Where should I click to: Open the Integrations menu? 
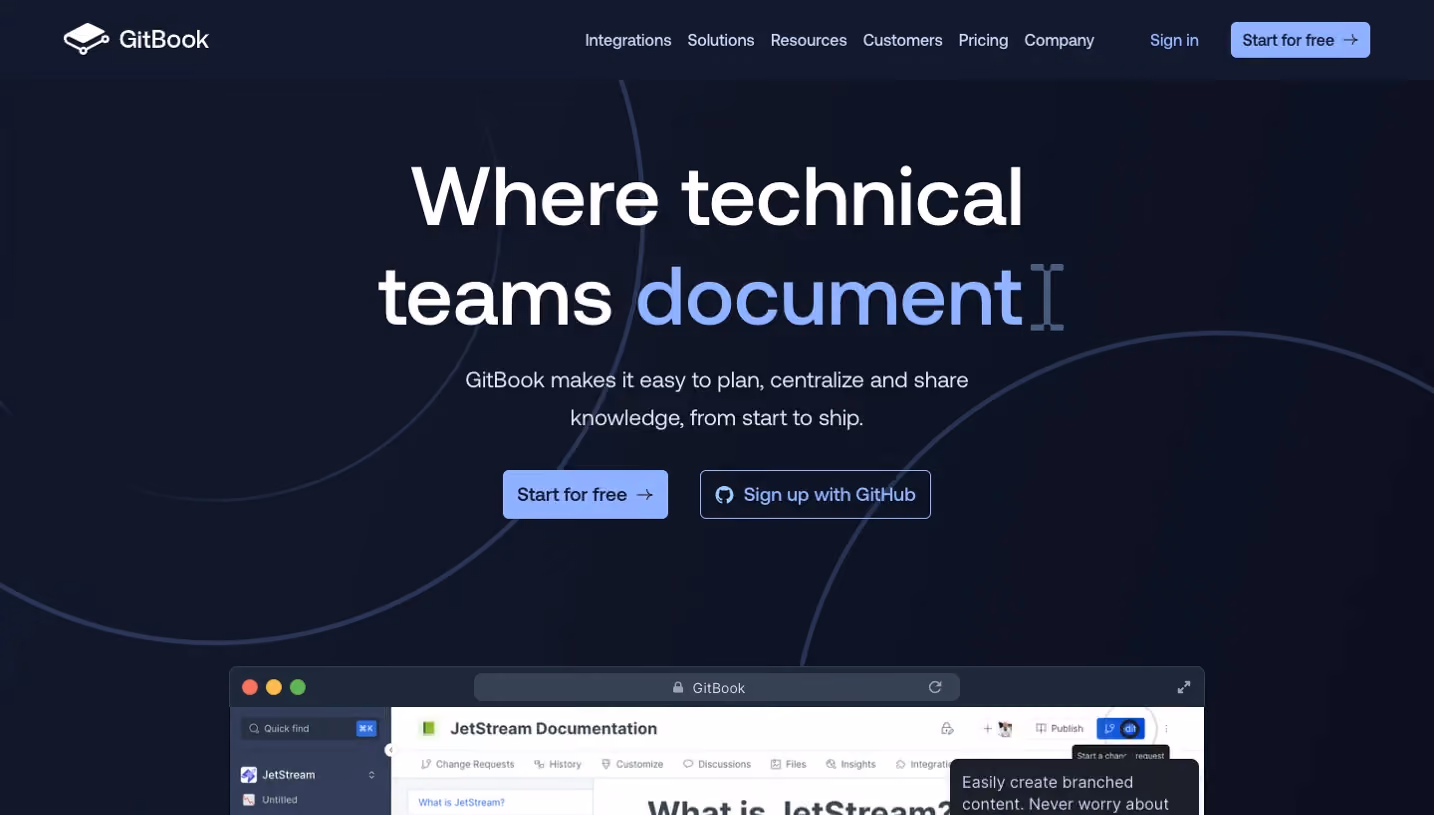coord(628,40)
